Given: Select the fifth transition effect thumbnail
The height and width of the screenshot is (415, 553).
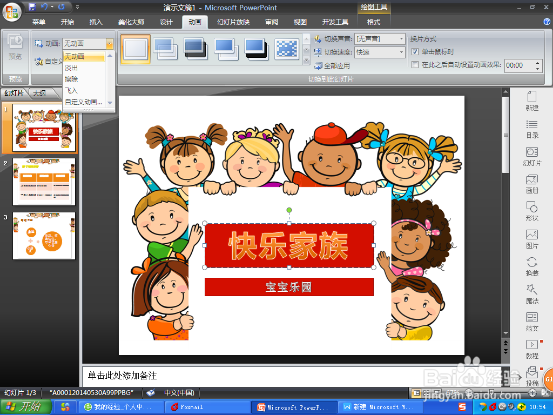Looking at the screenshot, I should point(256,49).
